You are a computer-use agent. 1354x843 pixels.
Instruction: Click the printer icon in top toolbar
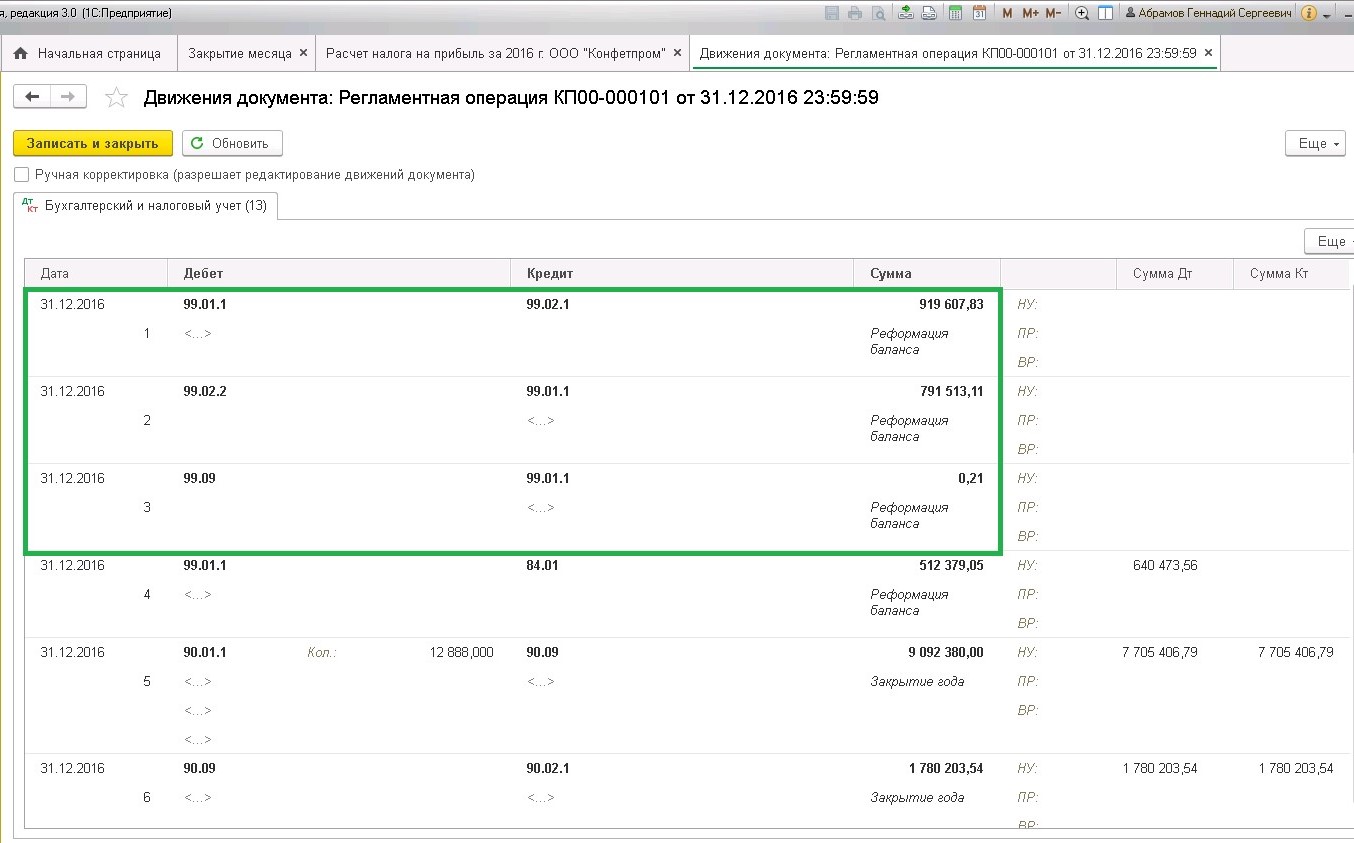[x=855, y=13]
